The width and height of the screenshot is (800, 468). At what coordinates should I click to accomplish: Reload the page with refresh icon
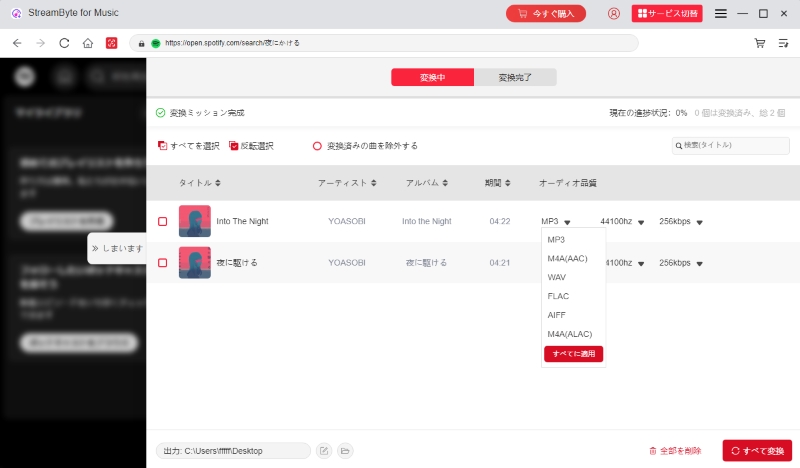tap(64, 43)
